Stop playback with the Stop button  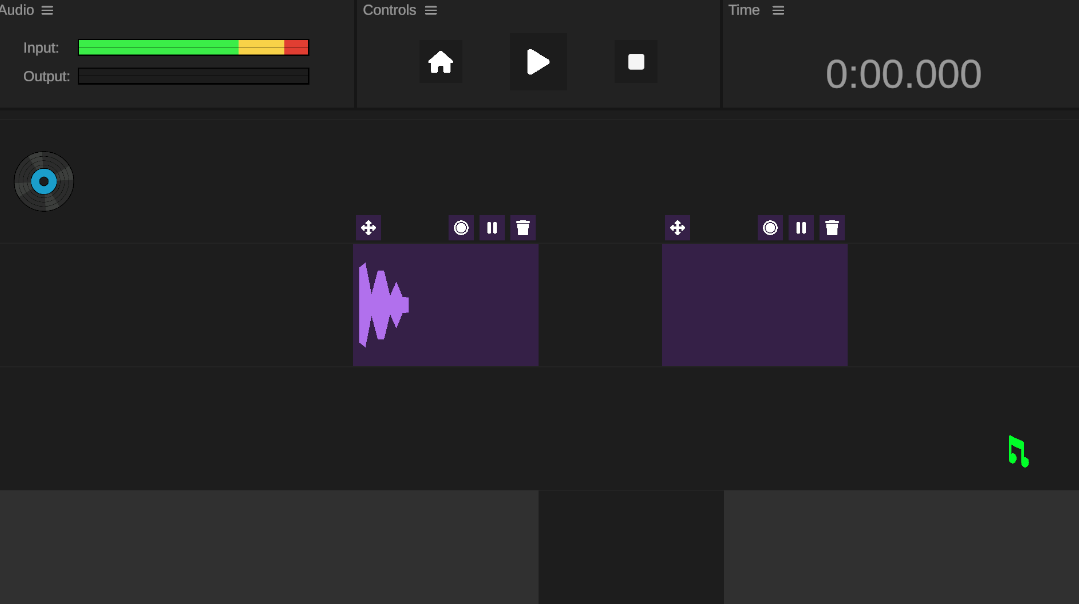[x=636, y=62]
